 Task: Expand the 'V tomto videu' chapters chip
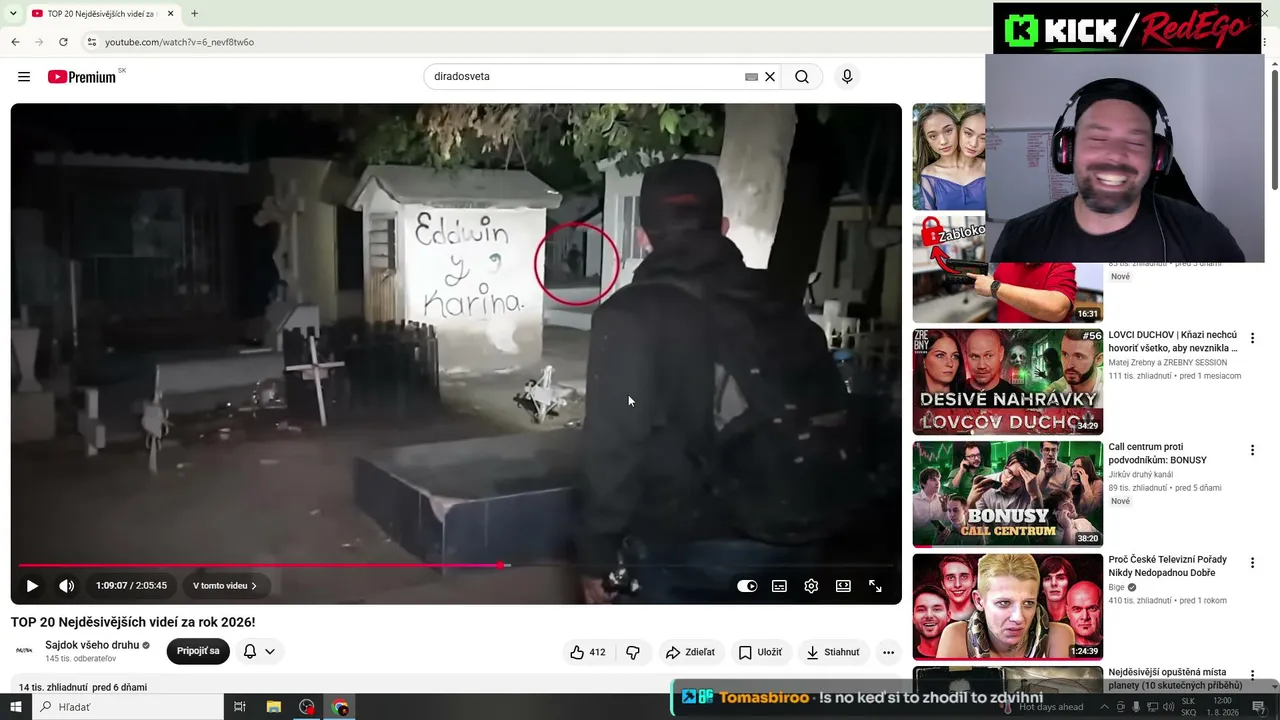(x=225, y=586)
